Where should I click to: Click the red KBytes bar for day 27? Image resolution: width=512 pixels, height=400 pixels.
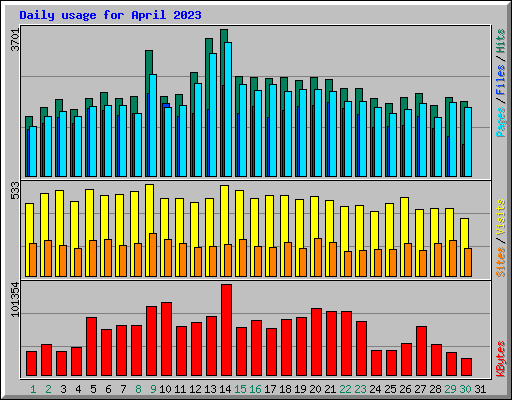pyautogui.click(x=422, y=351)
